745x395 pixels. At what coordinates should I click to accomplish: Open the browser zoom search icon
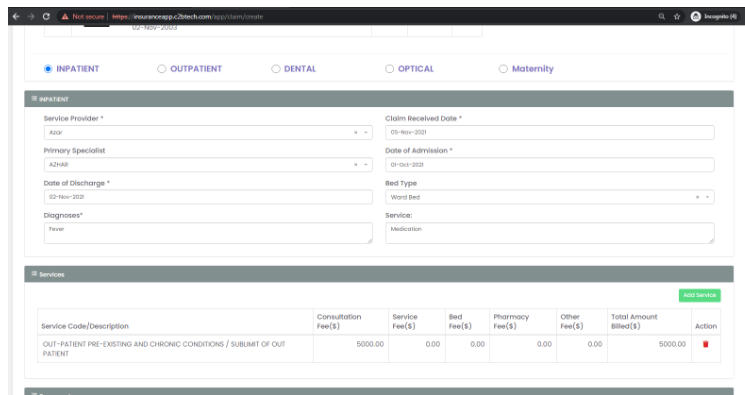(x=661, y=17)
